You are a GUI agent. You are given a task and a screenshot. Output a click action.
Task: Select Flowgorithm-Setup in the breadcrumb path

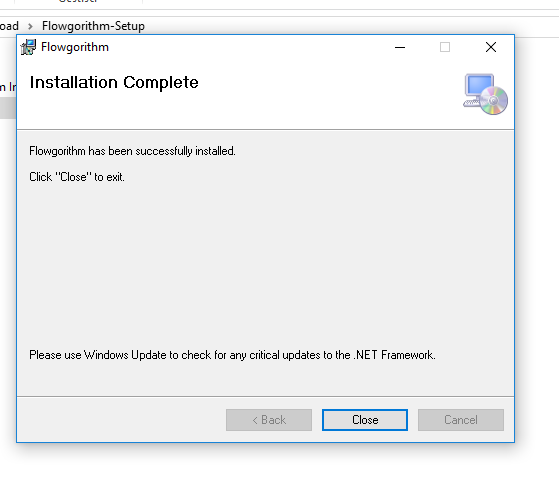click(x=93, y=26)
